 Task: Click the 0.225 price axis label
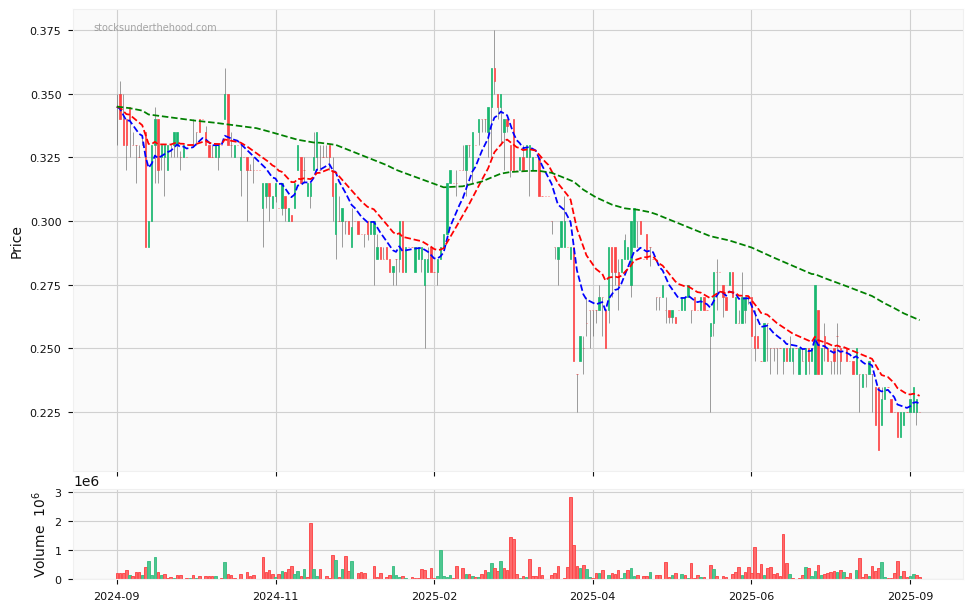tap(46, 413)
